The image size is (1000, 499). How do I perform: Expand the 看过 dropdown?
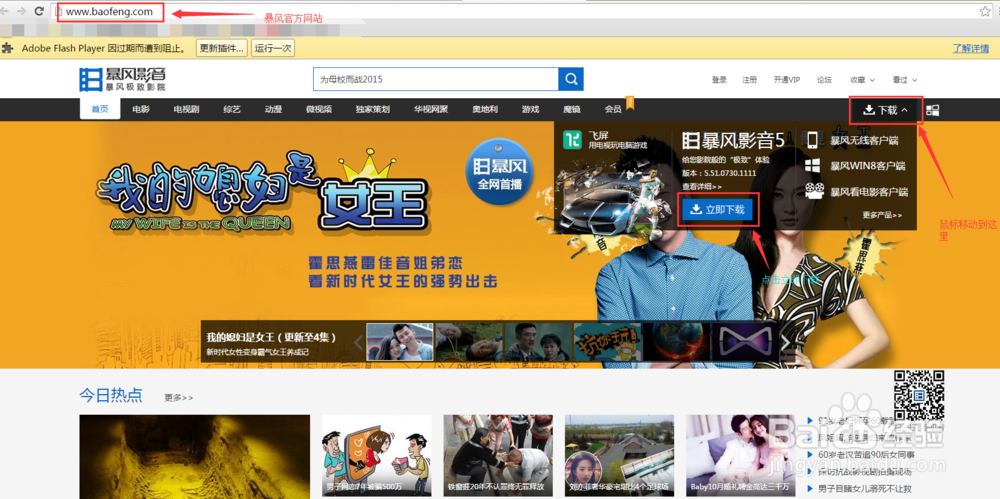click(905, 80)
